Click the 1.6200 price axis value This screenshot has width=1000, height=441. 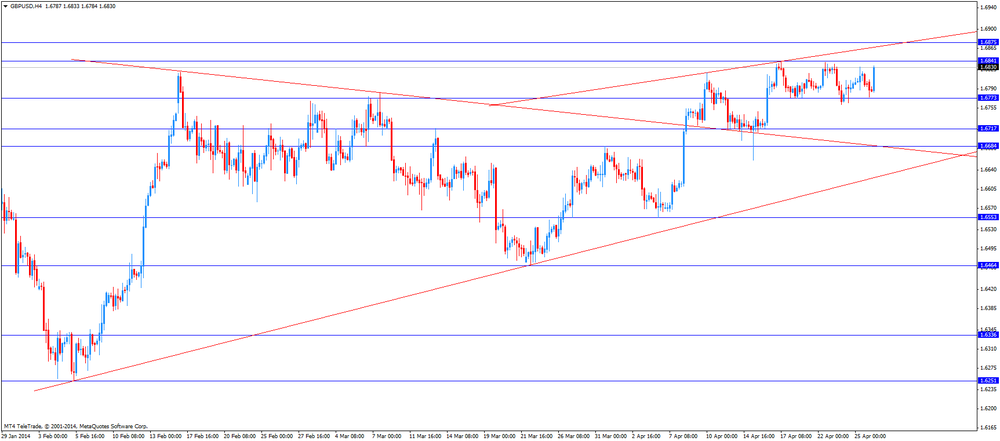point(988,408)
